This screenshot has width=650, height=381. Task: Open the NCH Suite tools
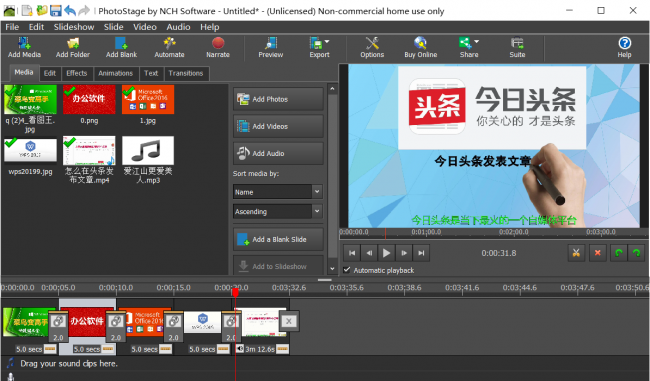click(517, 47)
